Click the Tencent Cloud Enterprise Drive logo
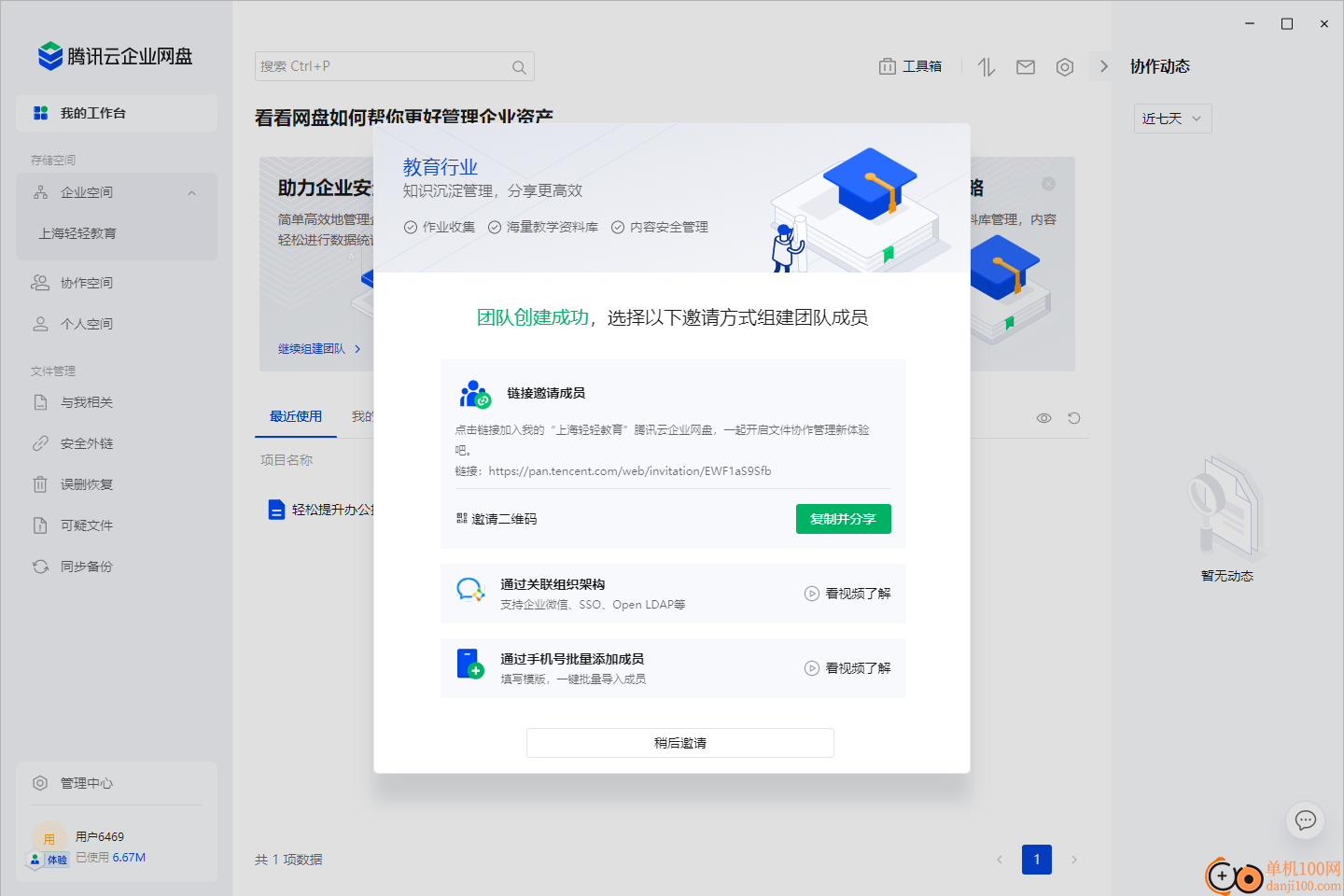Image resolution: width=1344 pixels, height=896 pixels. (115, 56)
